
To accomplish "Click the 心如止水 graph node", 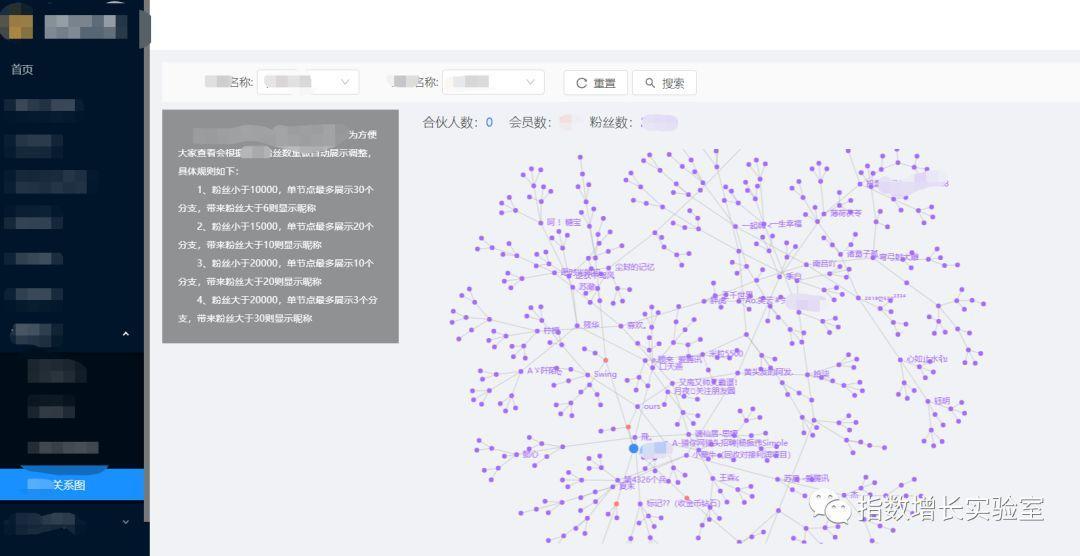I will pyautogui.click(x=925, y=359).
